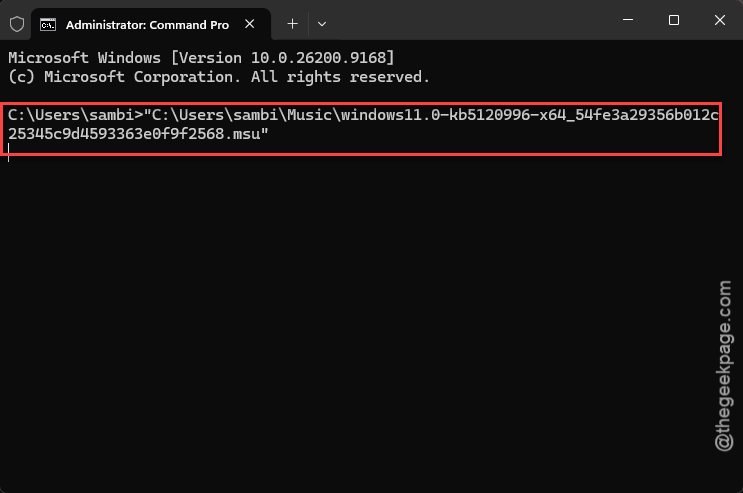Click the Microsoft Windows version line
The width and height of the screenshot is (743, 493).
[x=201, y=58]
